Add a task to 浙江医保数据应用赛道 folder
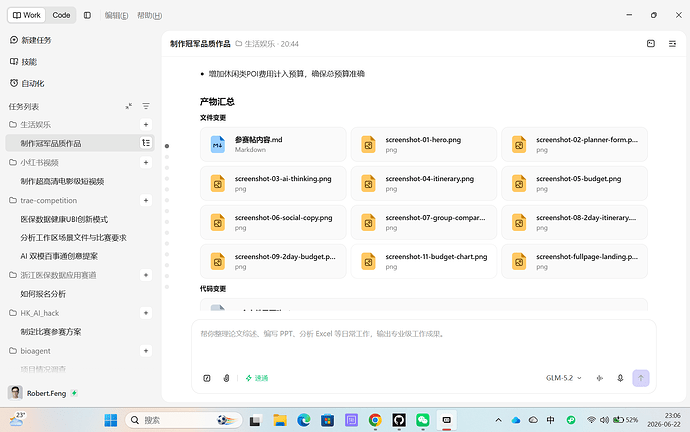 tap(146, 275)
